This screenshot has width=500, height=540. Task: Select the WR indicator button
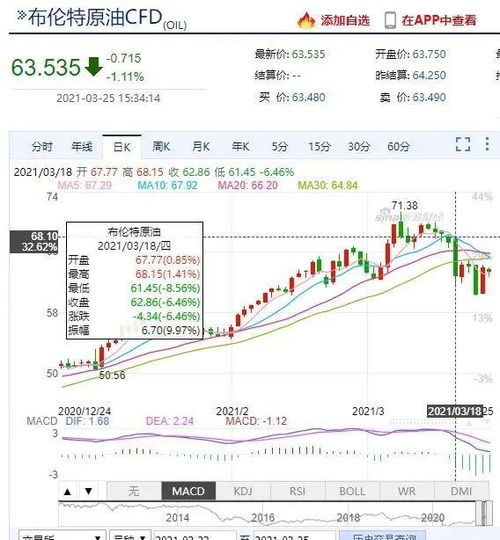(x=407, y=491)
